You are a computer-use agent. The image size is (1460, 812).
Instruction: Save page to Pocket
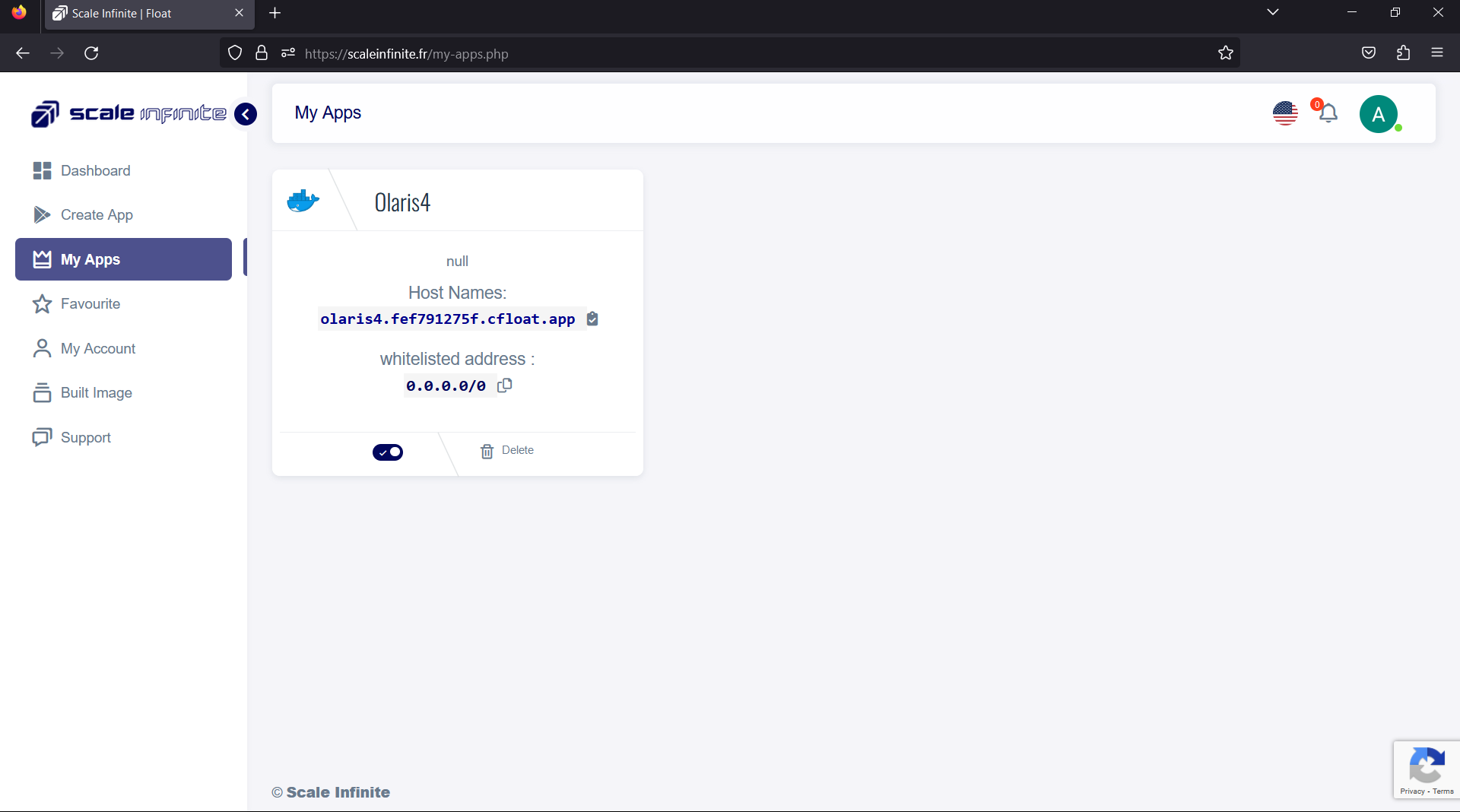(1369, 53)
